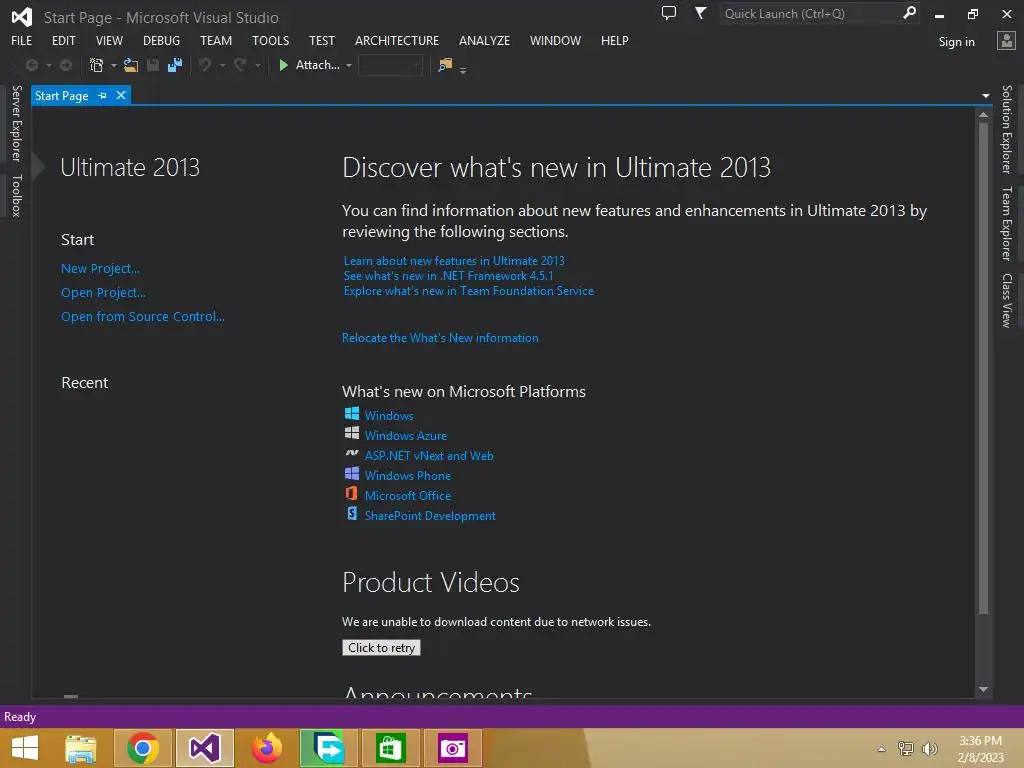
Task: Click the Sign in link
Action: [x=956, y=42]
